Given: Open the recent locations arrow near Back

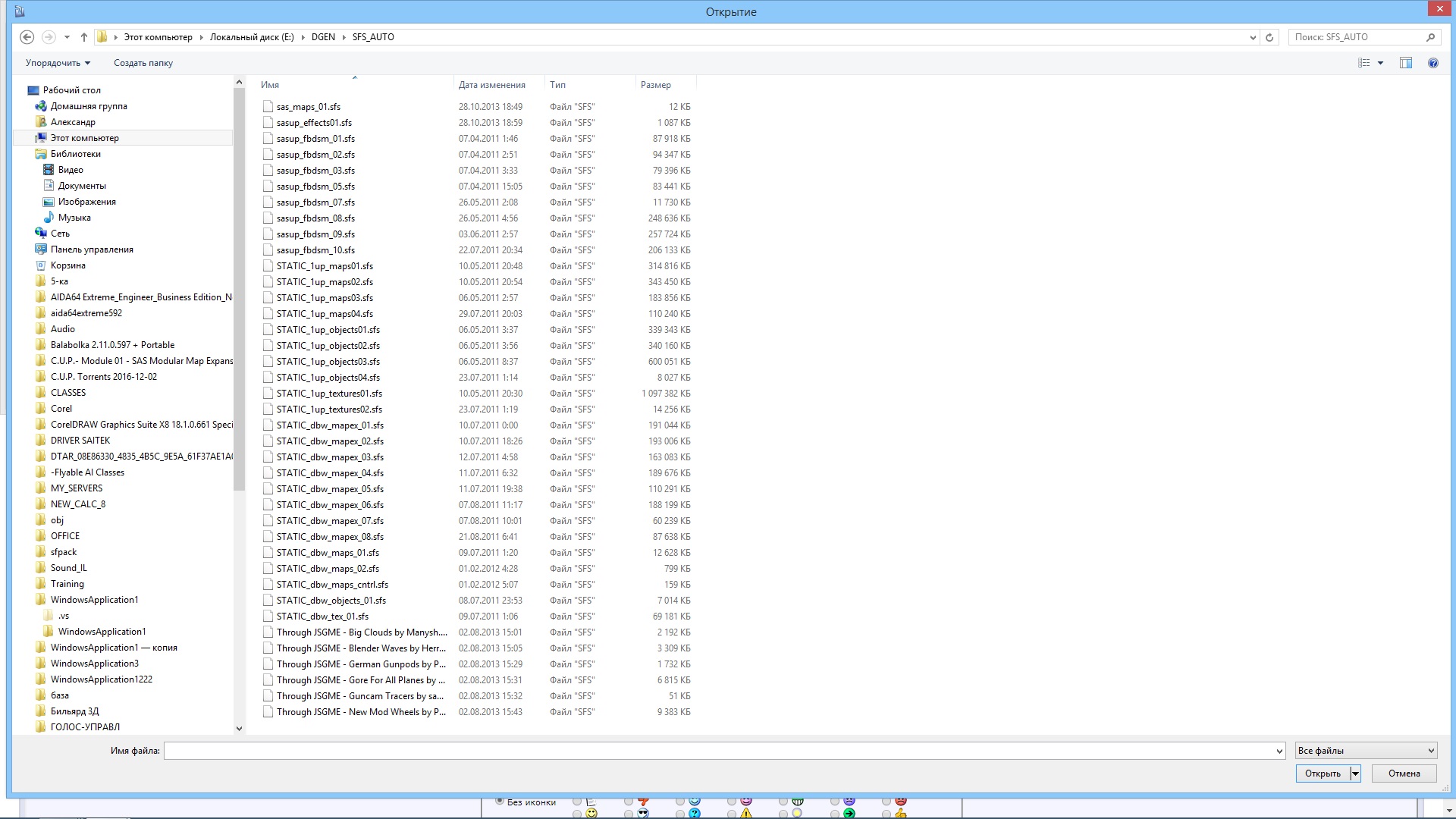Looking at the screenshot, I should click(x=67, y=37).
